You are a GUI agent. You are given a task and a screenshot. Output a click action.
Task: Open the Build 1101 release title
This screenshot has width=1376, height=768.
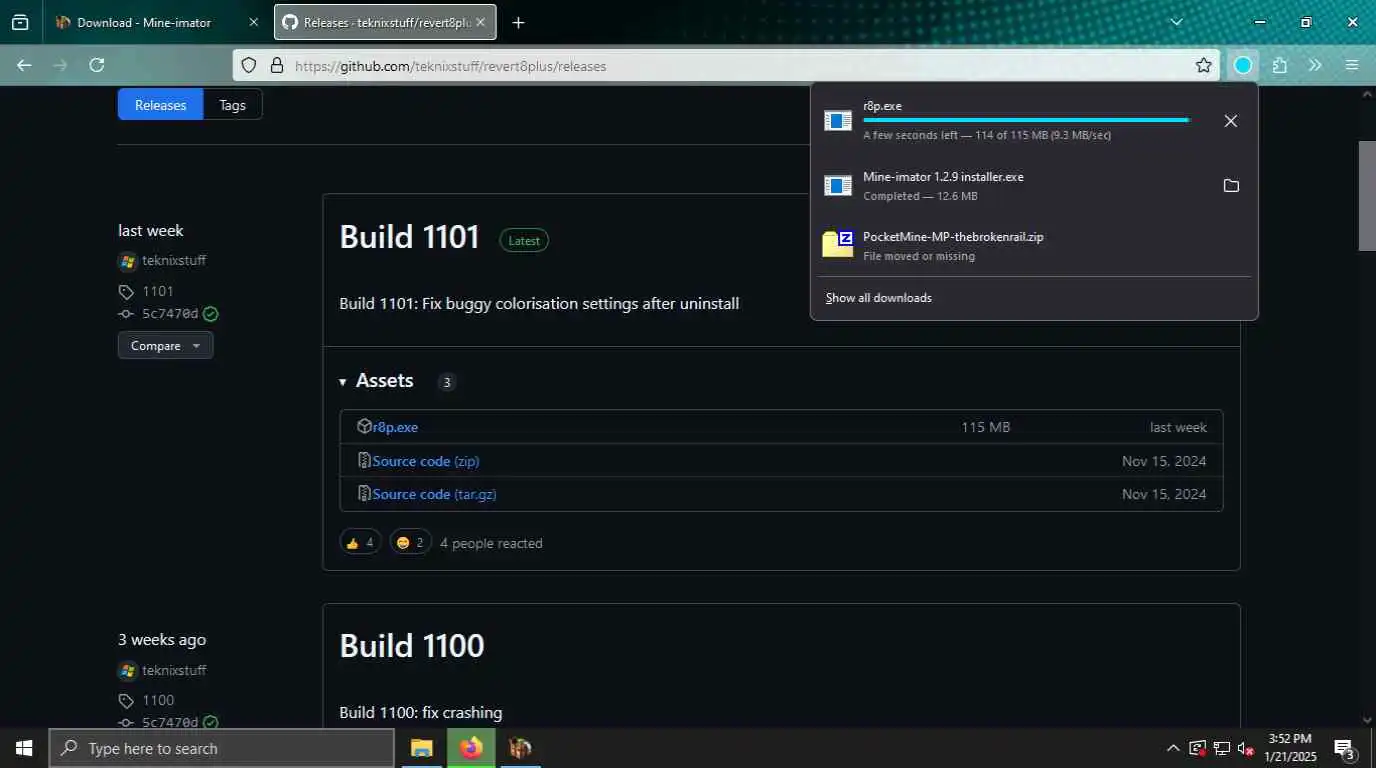tap(409, 237)
